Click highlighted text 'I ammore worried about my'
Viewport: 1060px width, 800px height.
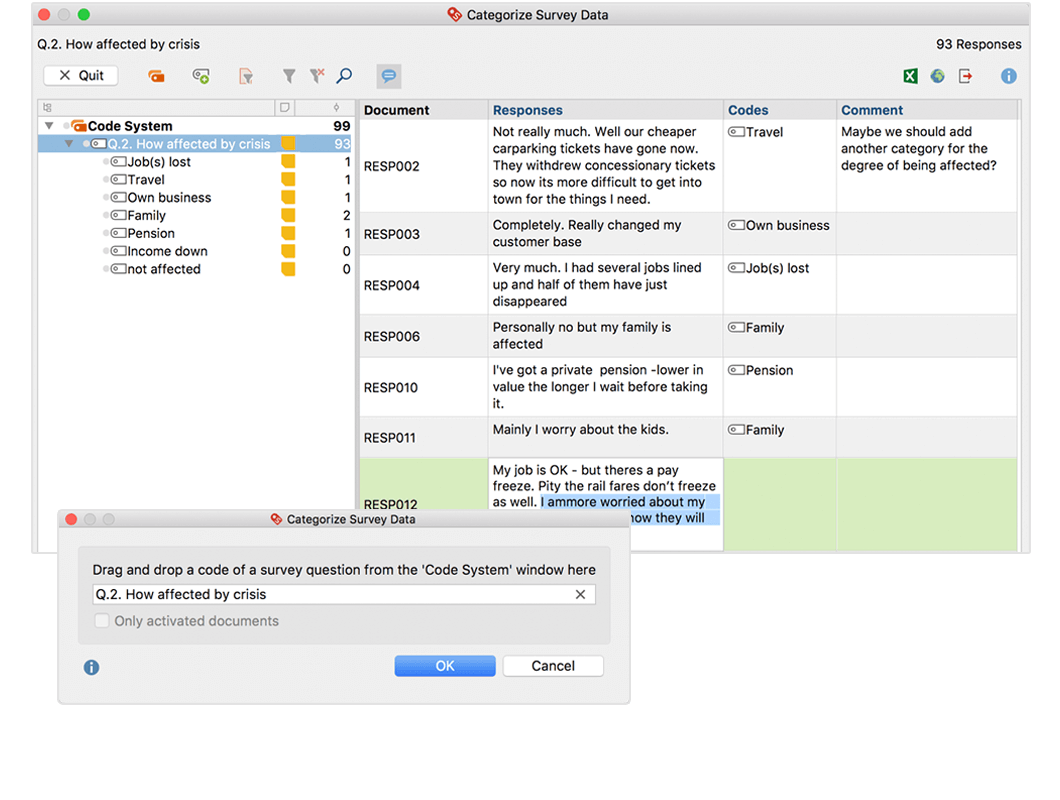(623, 502)
